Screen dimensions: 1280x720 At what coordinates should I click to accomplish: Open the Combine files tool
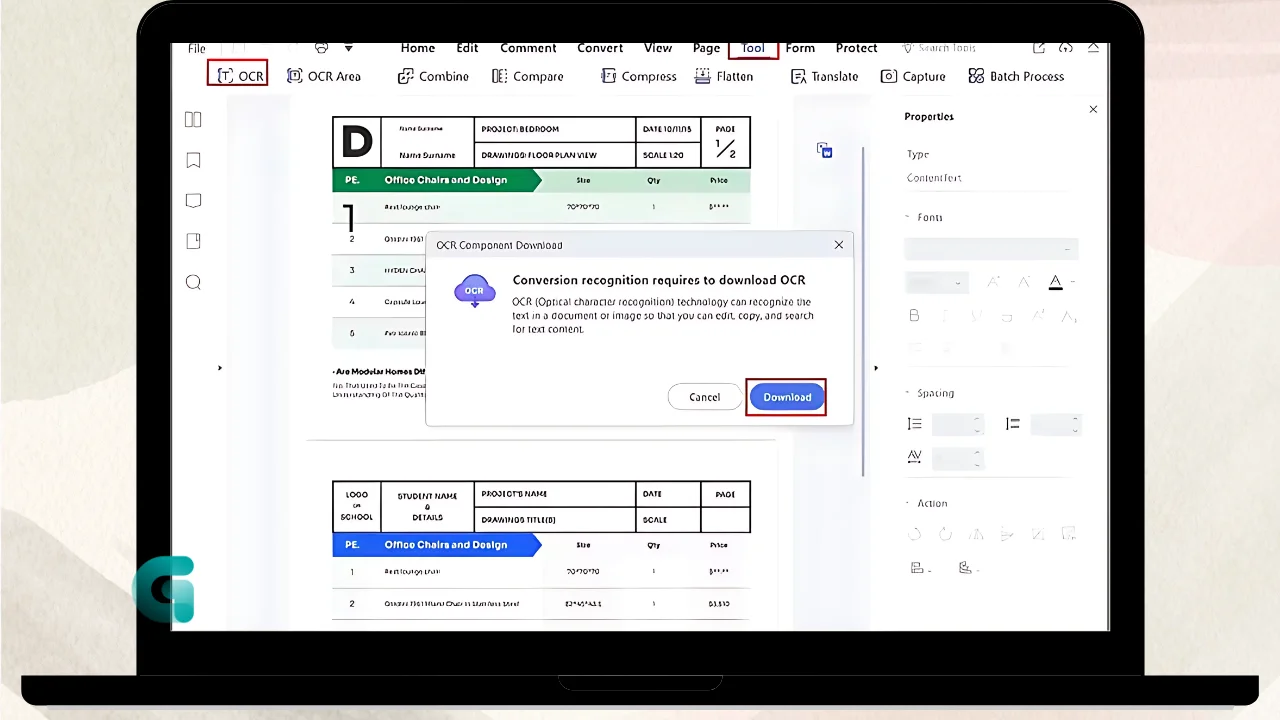pos(433,76)
